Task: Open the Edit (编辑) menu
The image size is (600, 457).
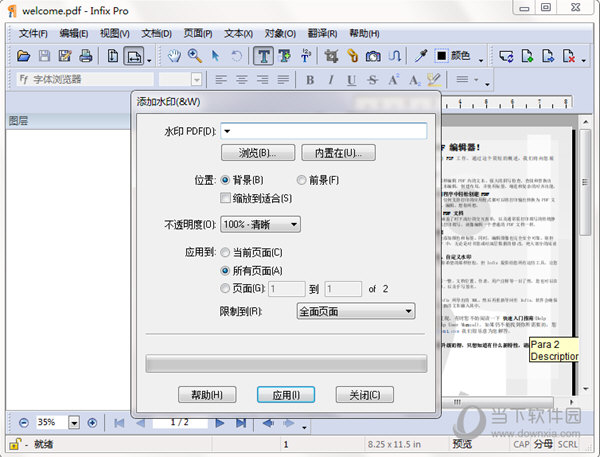Action: tap(73, 34)
